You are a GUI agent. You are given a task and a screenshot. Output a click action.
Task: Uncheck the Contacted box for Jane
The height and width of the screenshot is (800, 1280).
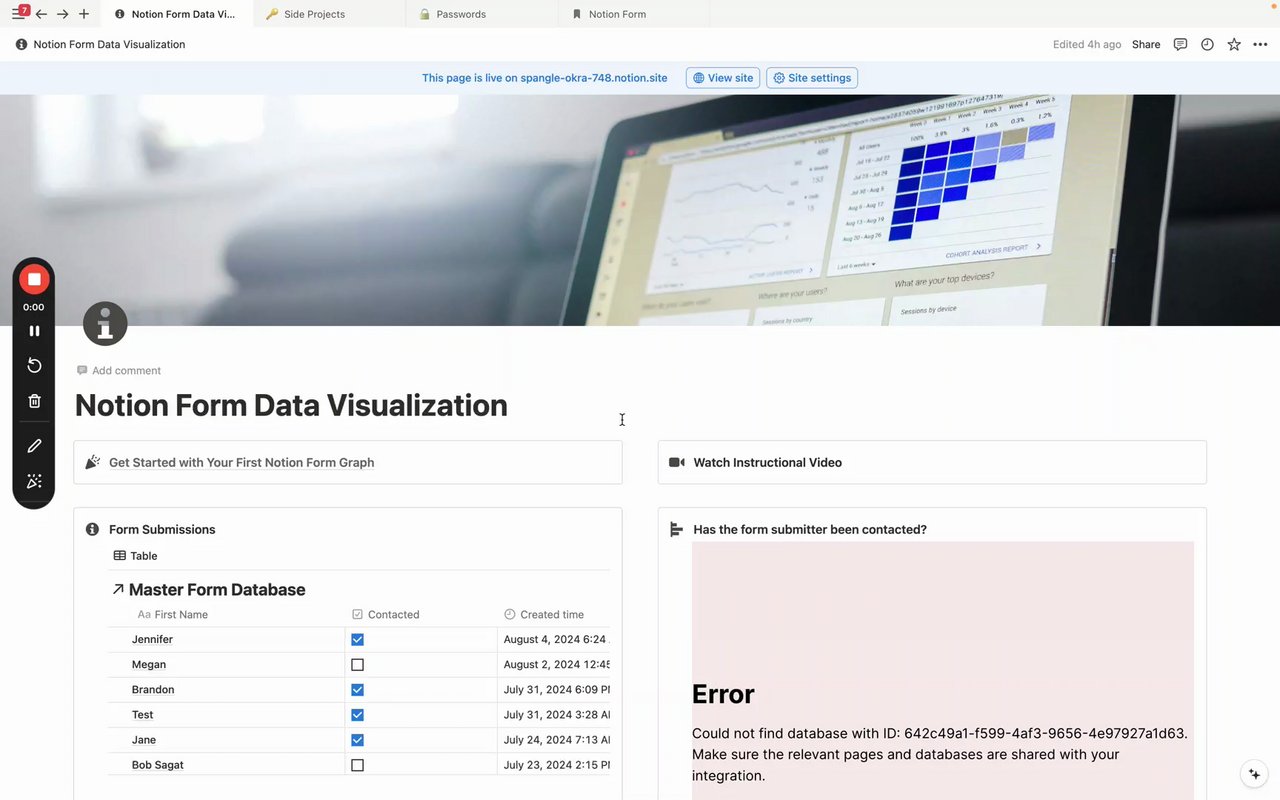coord(357,740)
